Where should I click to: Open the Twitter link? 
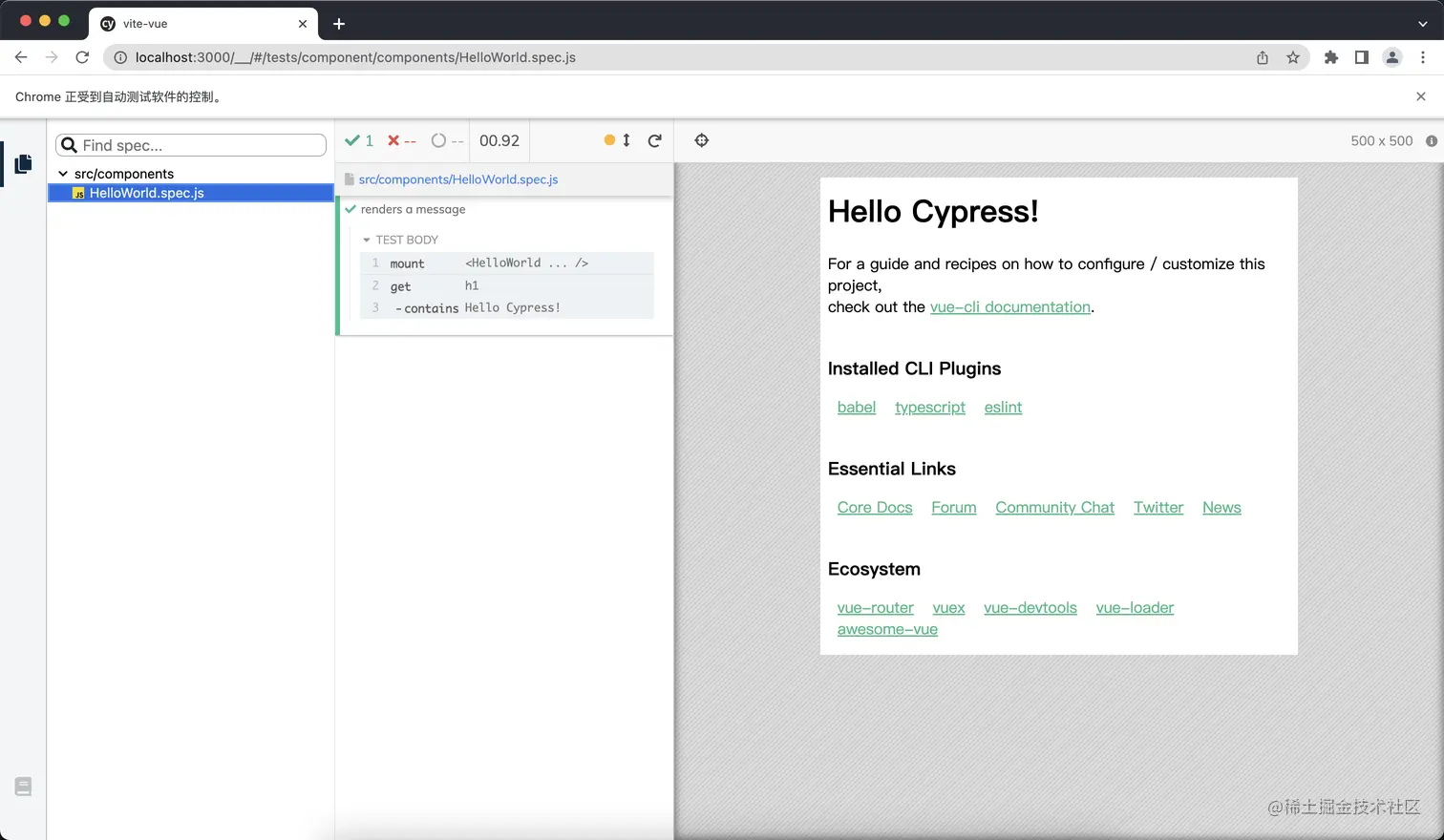[x=1158, y=507]
